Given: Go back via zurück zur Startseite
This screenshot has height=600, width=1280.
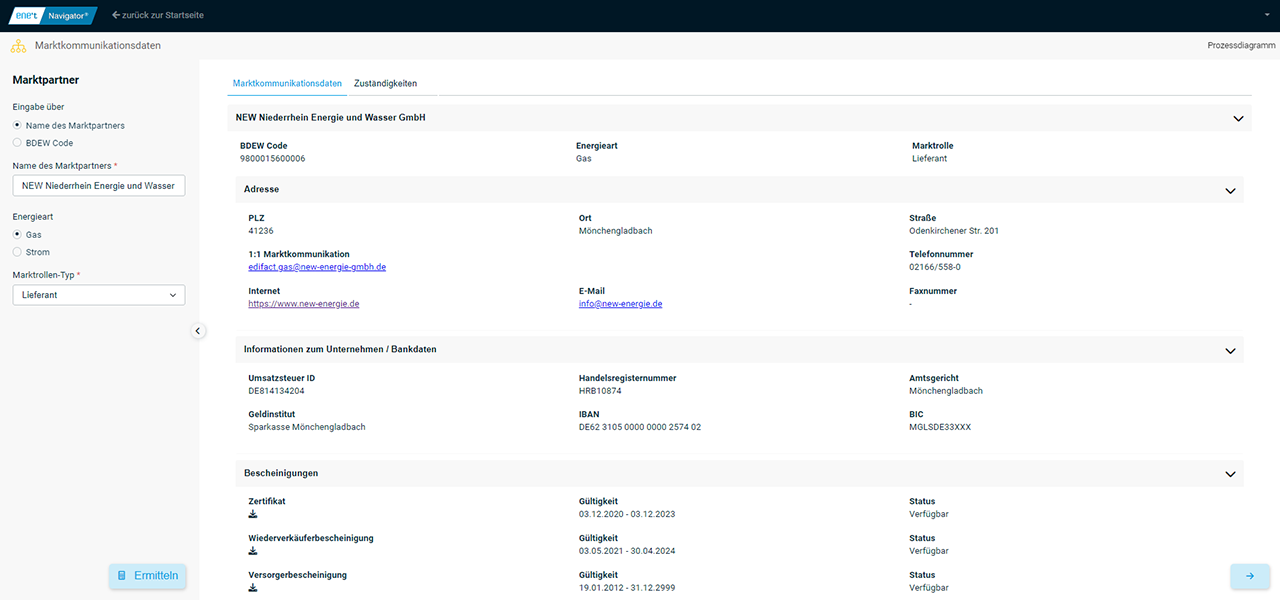Looking at the screenshot, I should pos(158,15).
